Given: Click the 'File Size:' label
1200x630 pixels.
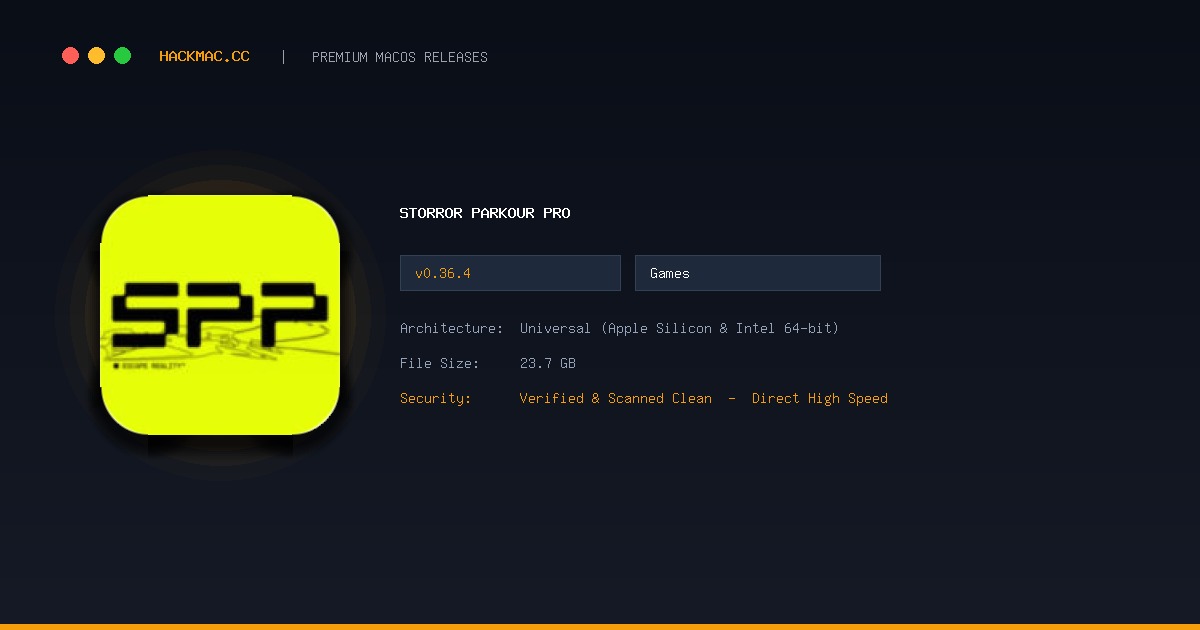Looking at the screenshot, I should [x=440, y=363].
